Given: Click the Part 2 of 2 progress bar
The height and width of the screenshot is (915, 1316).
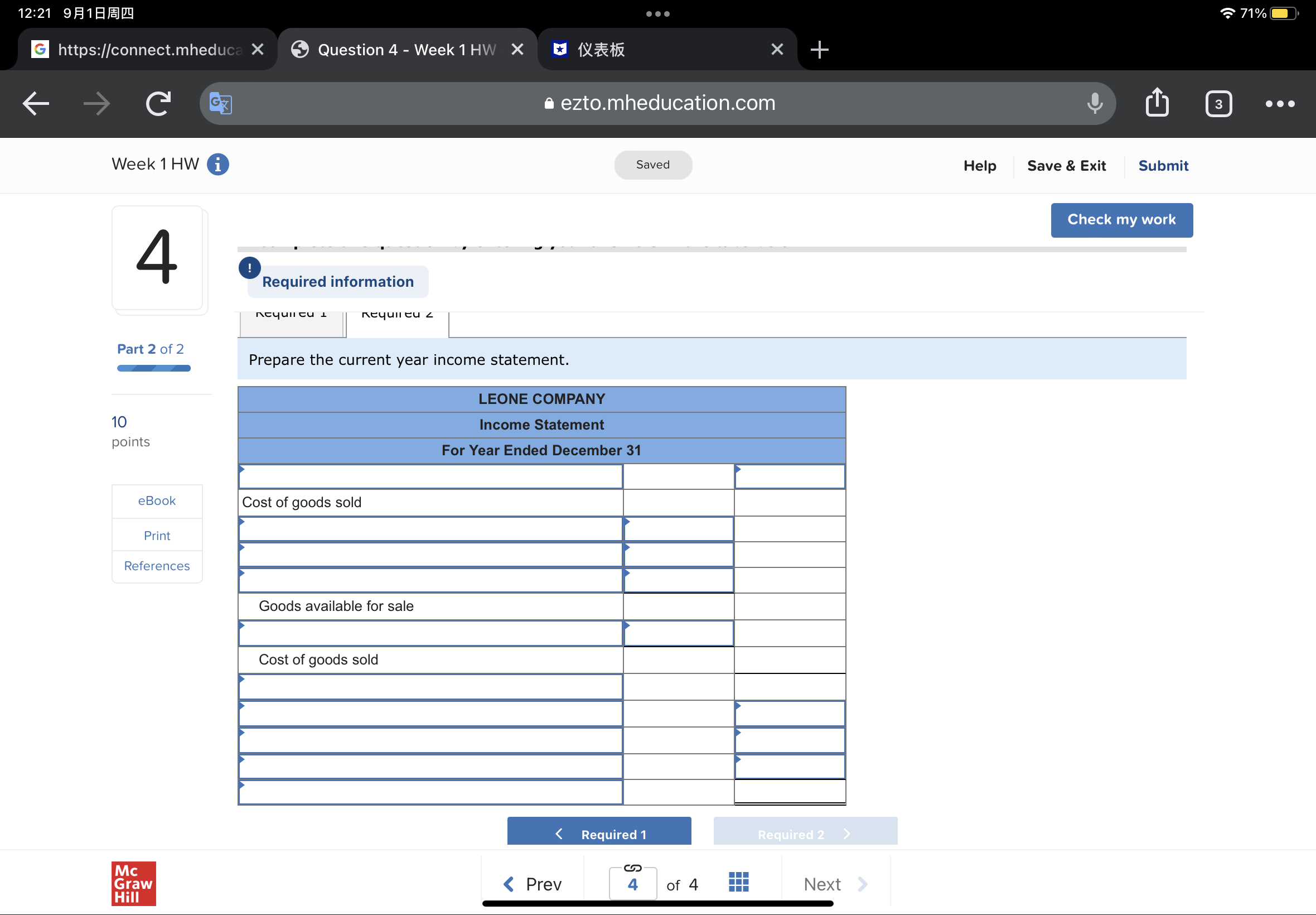Looking at the screenshot, I should point(153,368).
